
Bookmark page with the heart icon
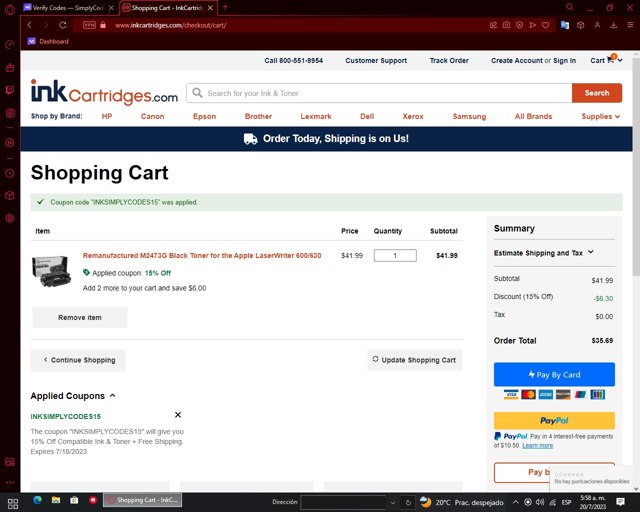(545, 25)
